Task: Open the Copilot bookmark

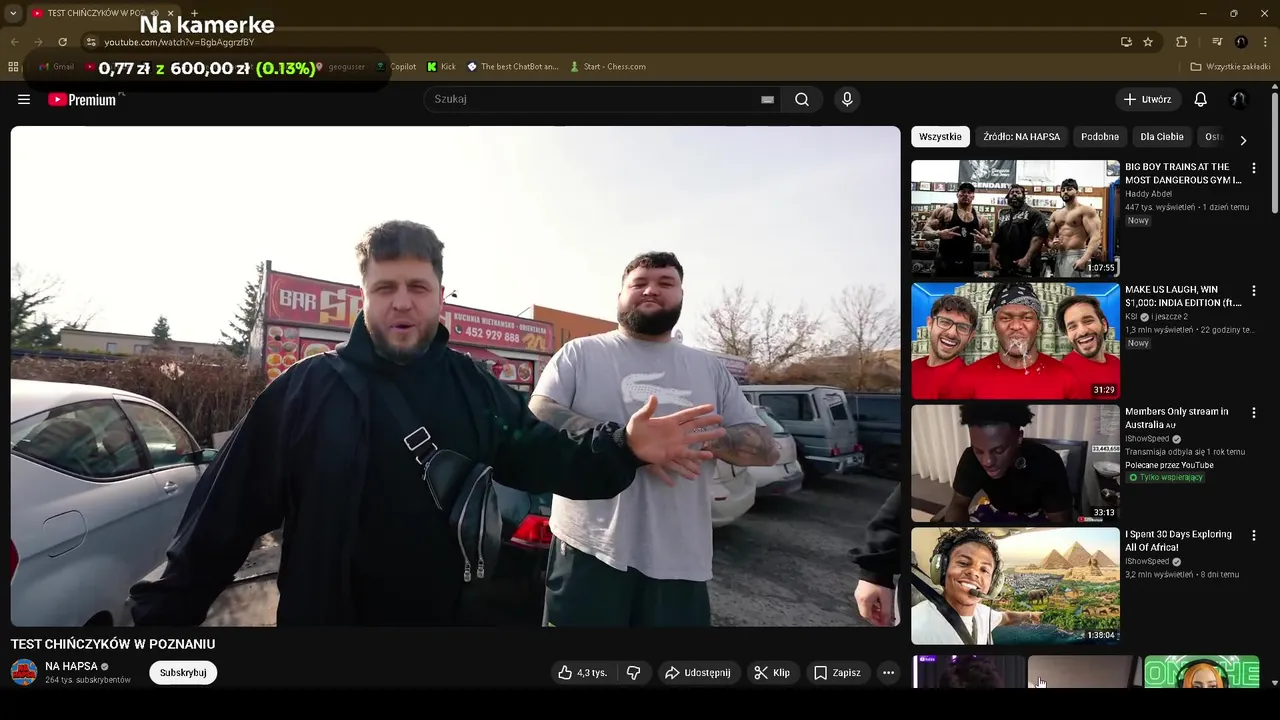Action: [396, 67]
